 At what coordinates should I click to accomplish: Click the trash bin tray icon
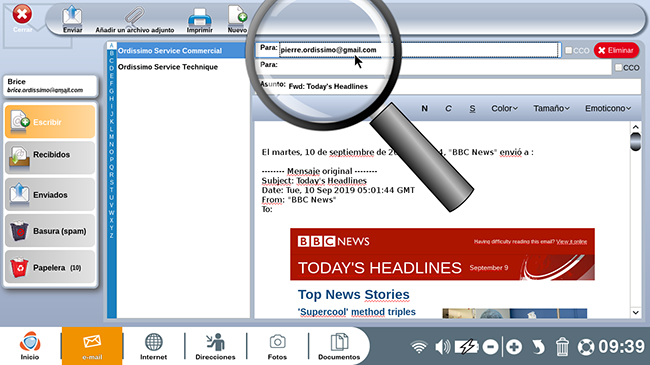(x=562, y=347)
